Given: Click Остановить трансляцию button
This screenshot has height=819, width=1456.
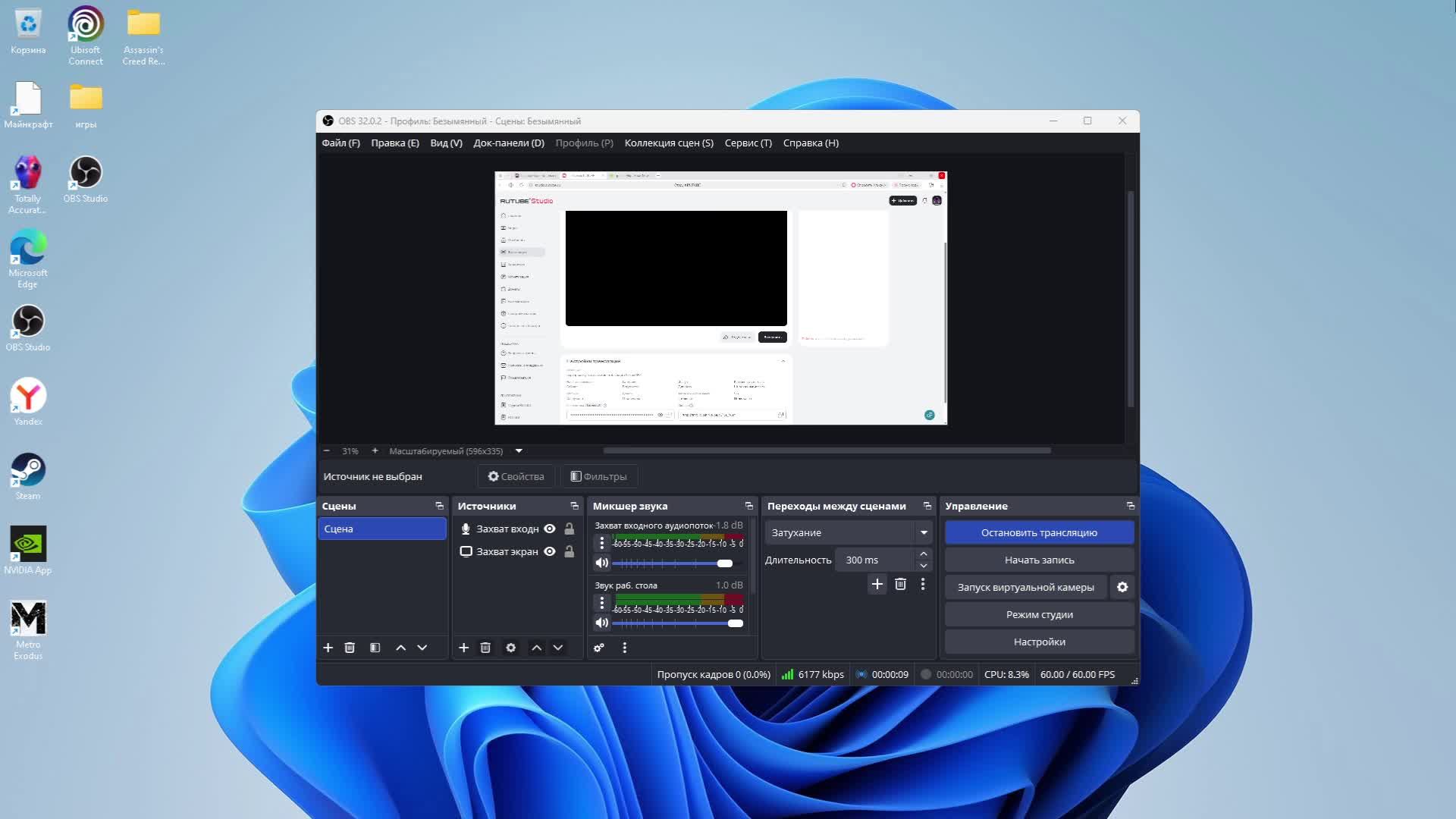Looking at the screenshot, I should click(1039, 532).
